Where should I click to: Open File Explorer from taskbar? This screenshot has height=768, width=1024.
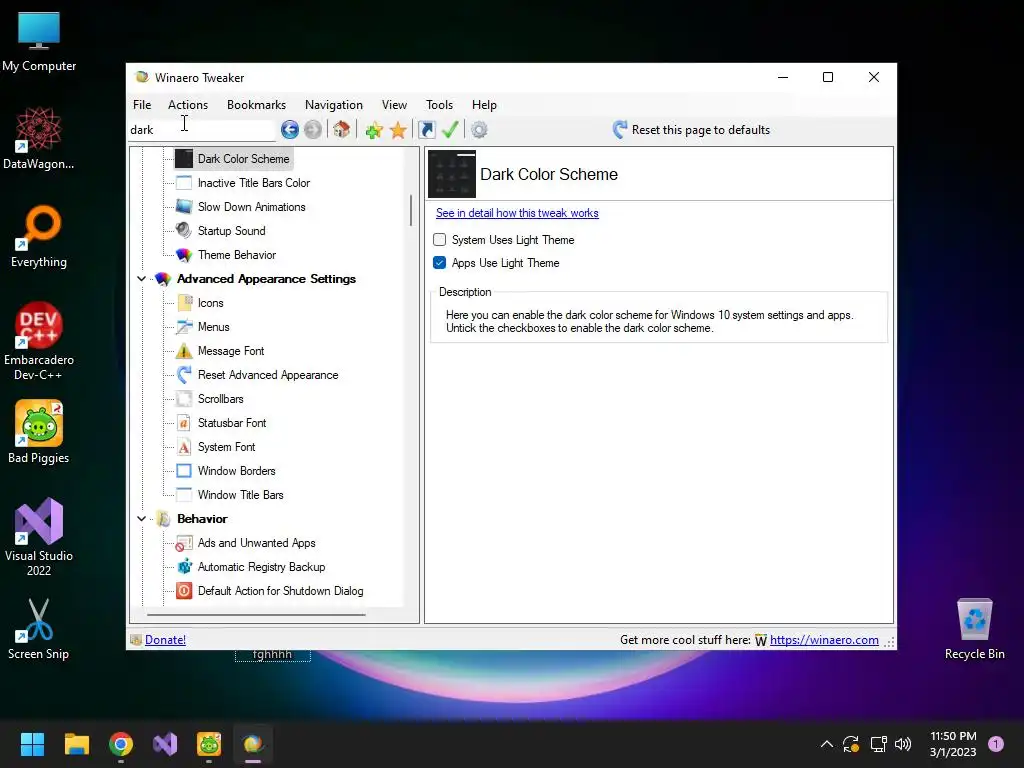[76, 744]
